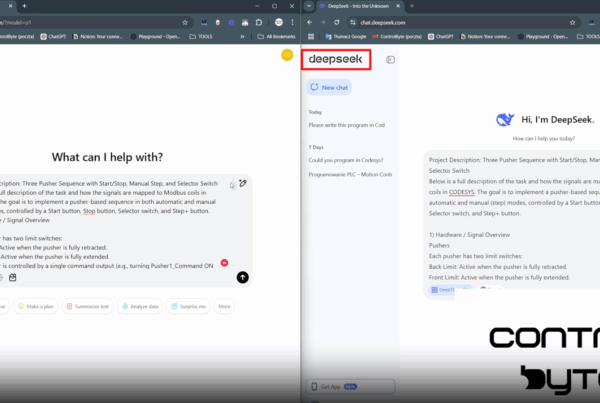The image size is (600, 403).
Task: Open the Chrome three-dot menu
Action: tap(290, 20)
